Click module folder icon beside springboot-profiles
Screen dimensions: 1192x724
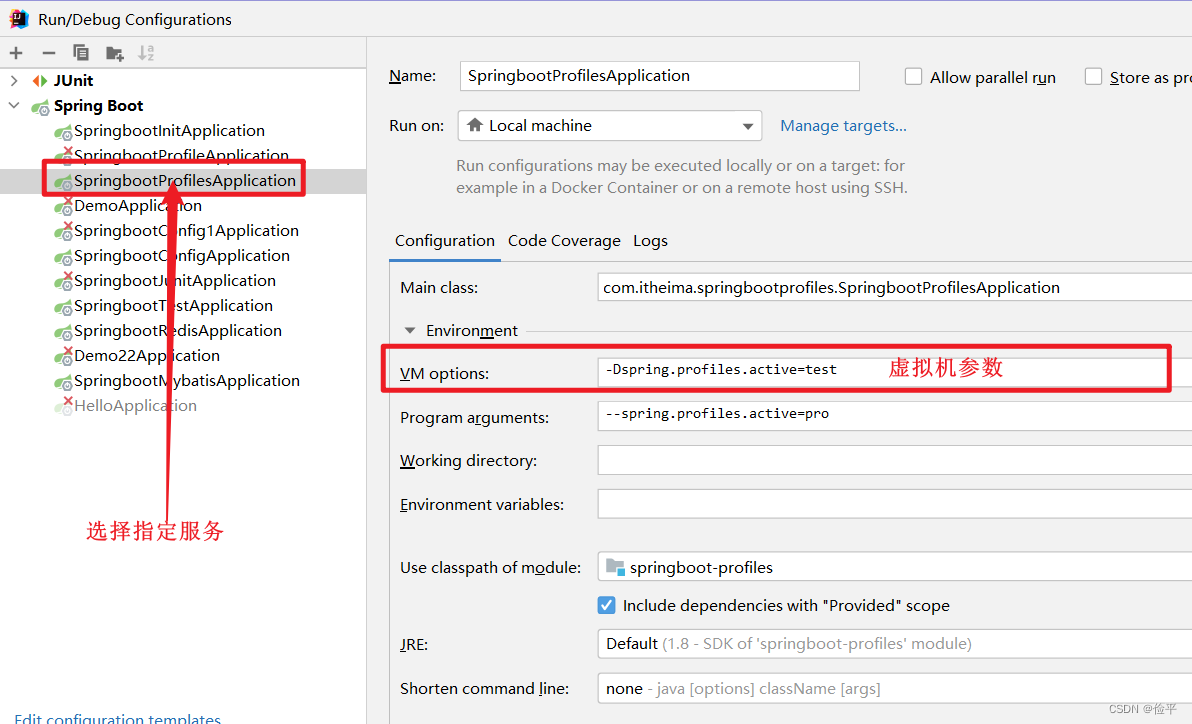tap(615, 567)
